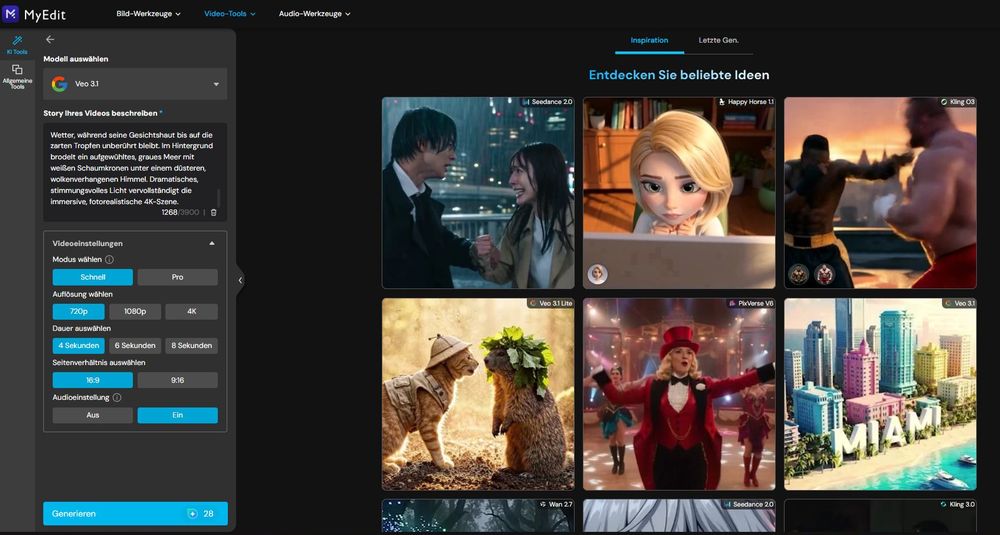Screen dimensions: 1000x535
Task: Open the Wan 2.7 thumbnail
Action: [x=478, y=516]
